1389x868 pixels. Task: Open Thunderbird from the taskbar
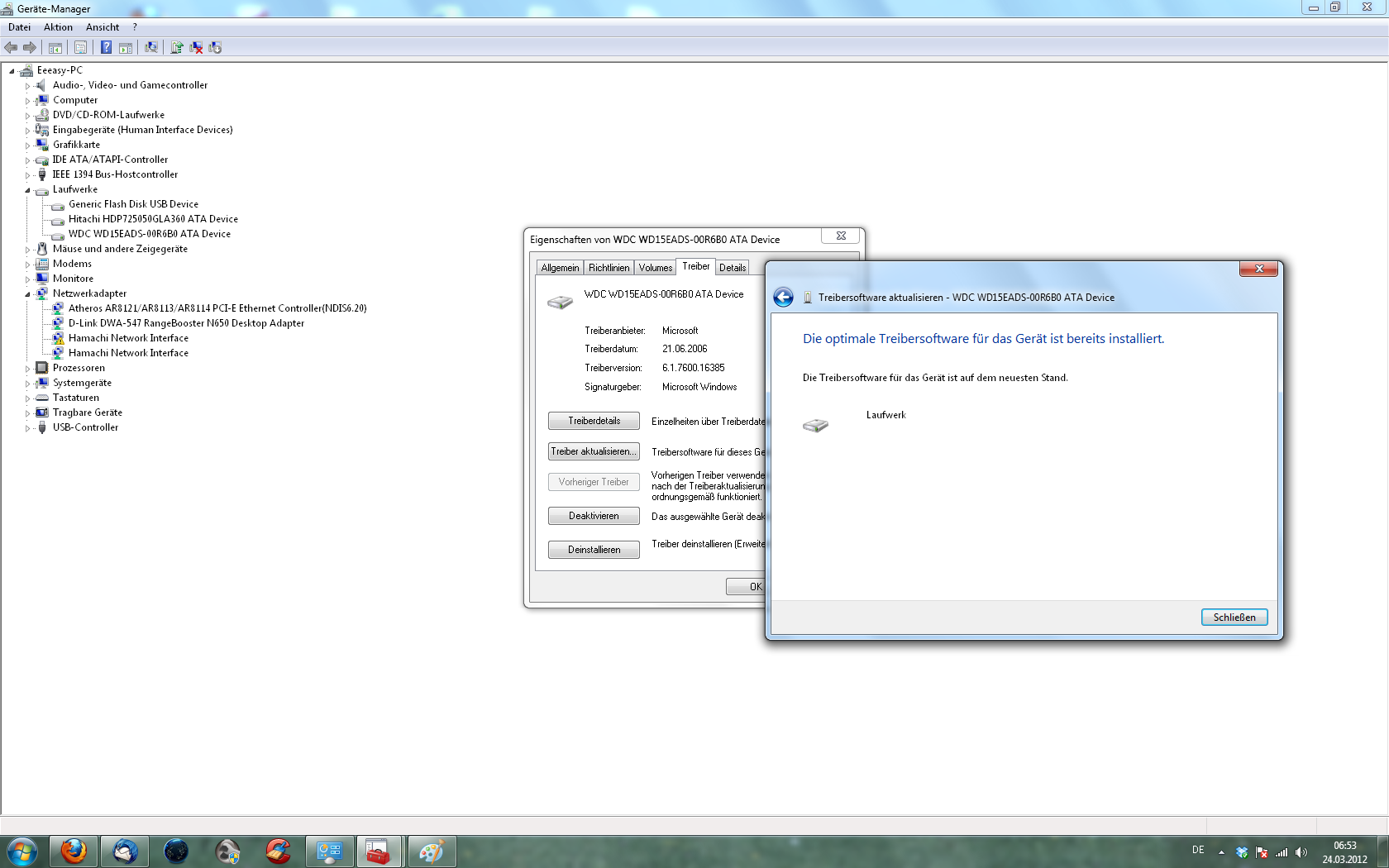point(125,851)
